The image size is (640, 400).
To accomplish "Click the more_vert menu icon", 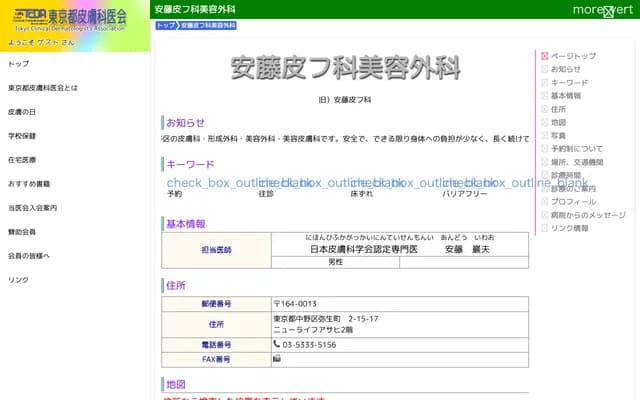I will pos(607,10).
